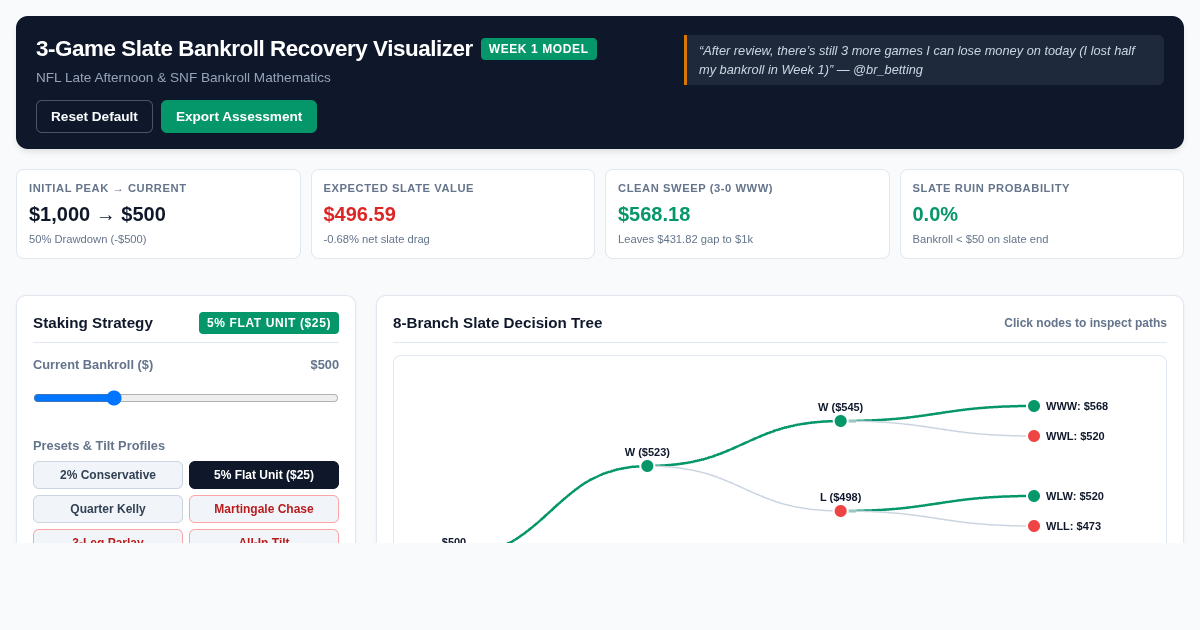
Task: Inspect the W ($545) tree node
Action: [841, 421]
